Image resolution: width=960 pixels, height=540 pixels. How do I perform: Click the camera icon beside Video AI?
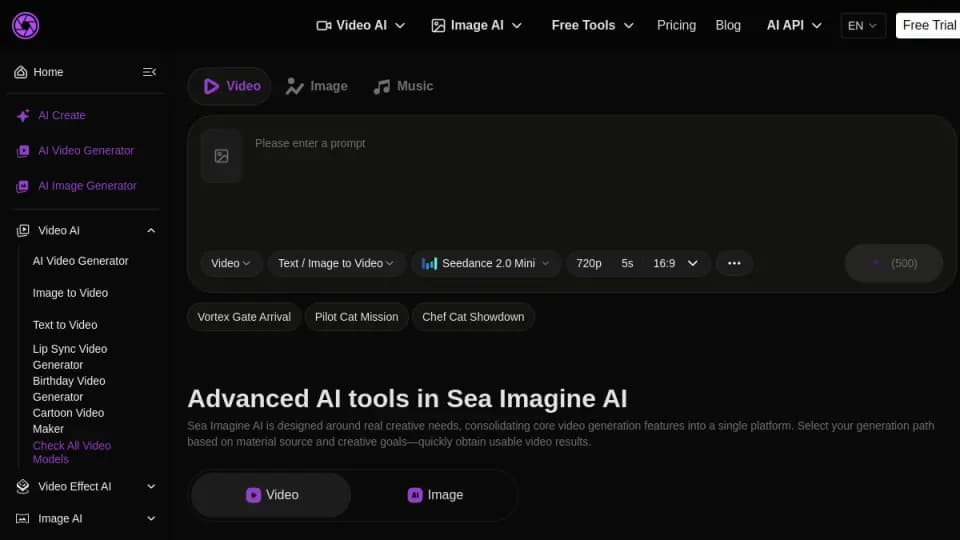coord(324,26)
